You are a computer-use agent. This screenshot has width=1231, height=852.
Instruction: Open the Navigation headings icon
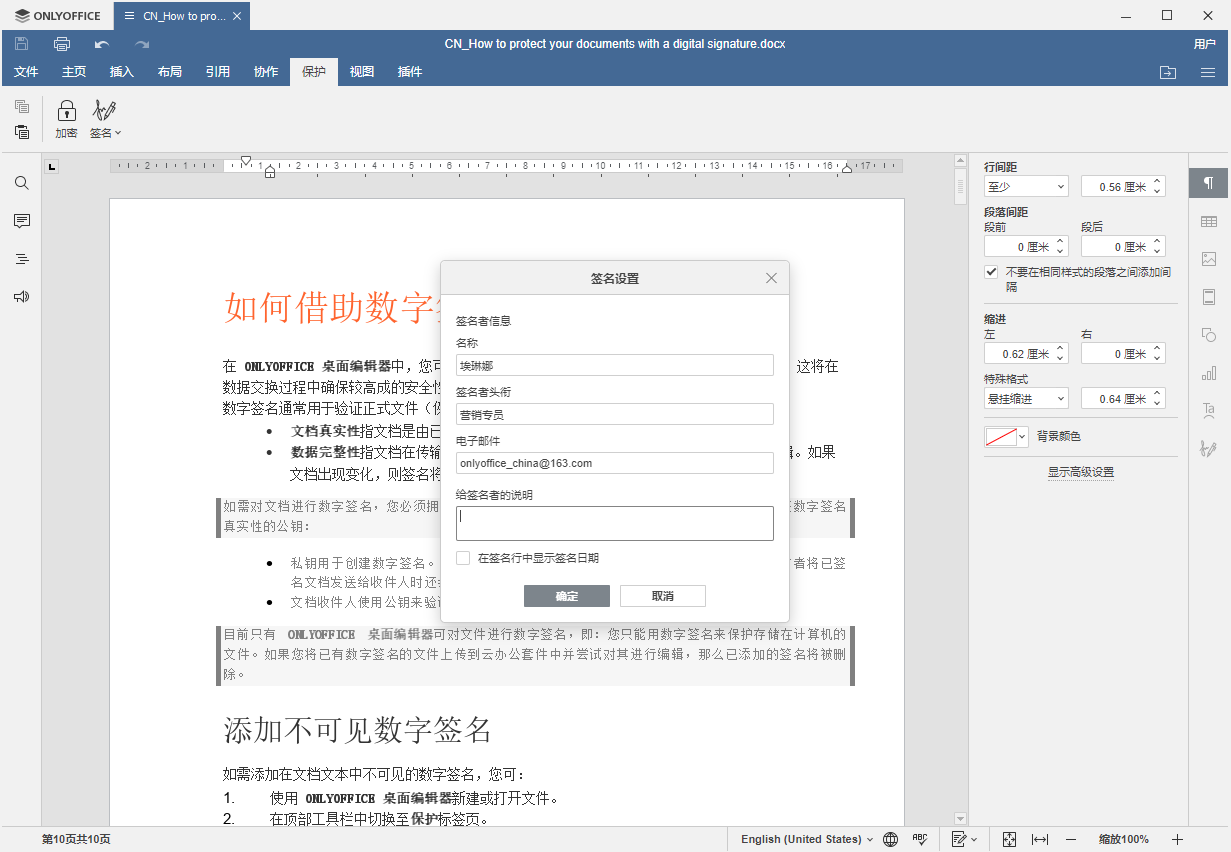[x=22, y=259]
